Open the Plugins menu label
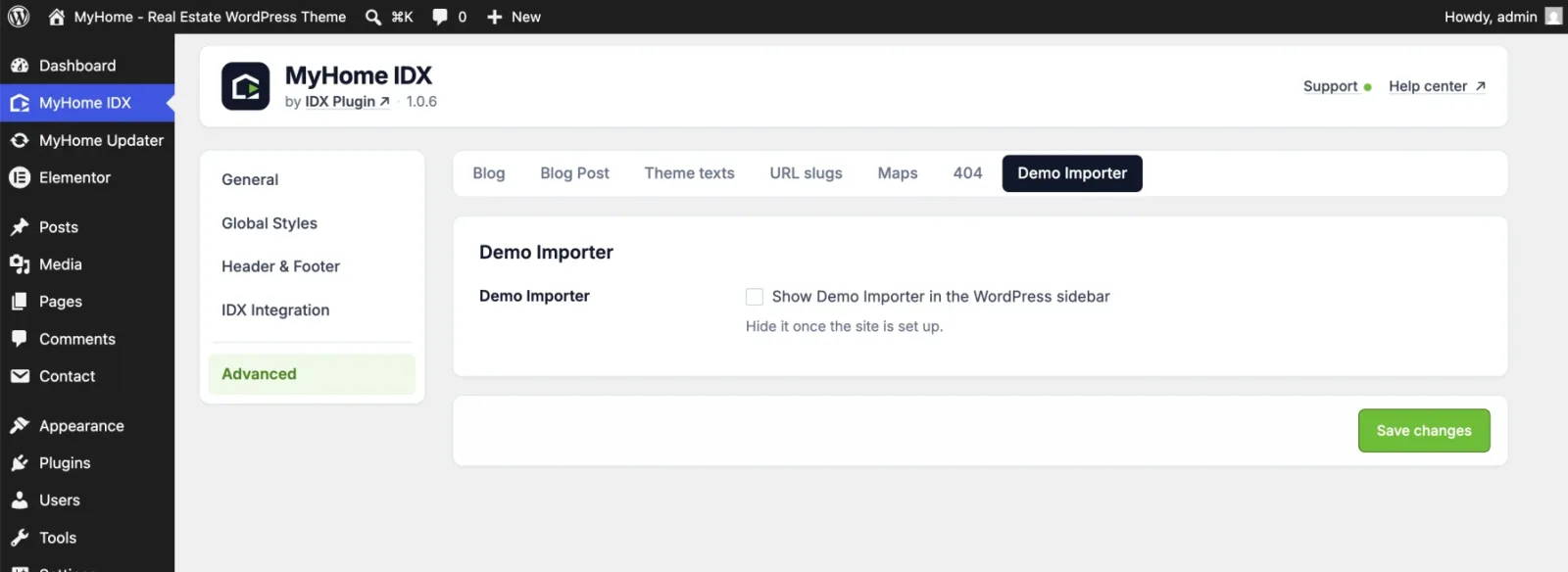The height and width of the screenshot is (572, 1568). (65, 463)
